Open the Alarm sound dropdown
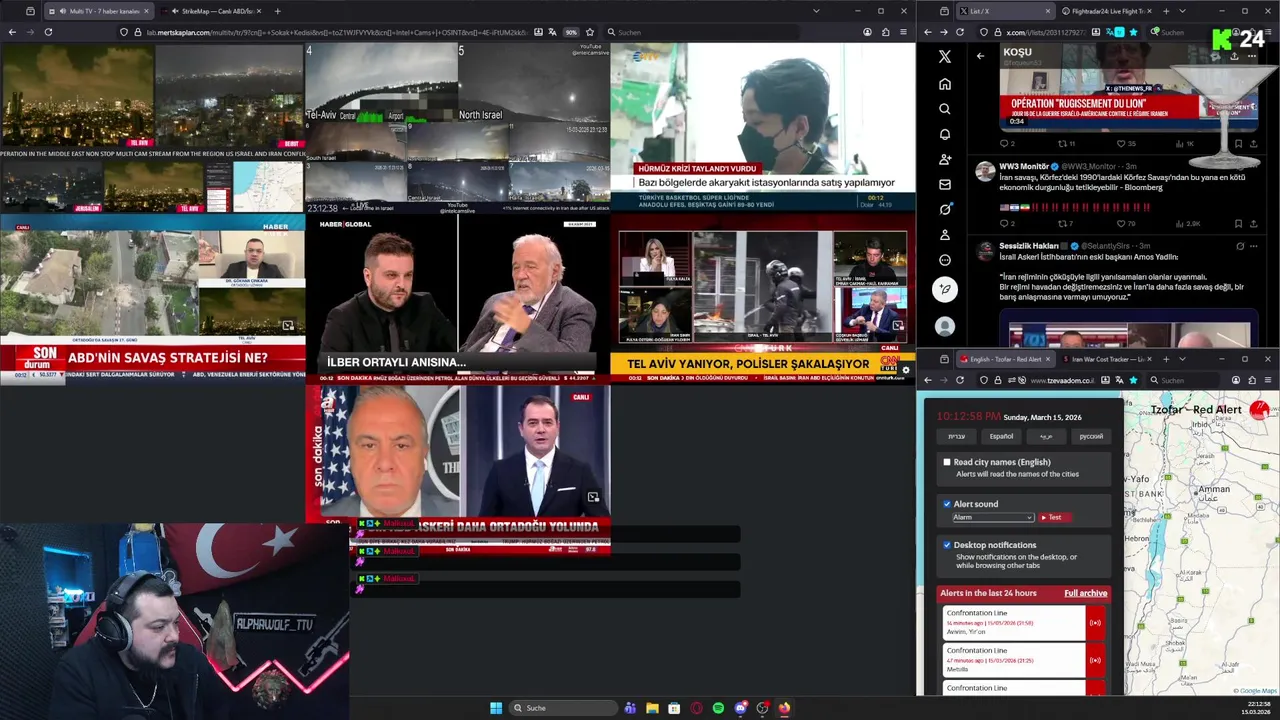Viewport: 1280px width, 720px height. coord(992,517)
